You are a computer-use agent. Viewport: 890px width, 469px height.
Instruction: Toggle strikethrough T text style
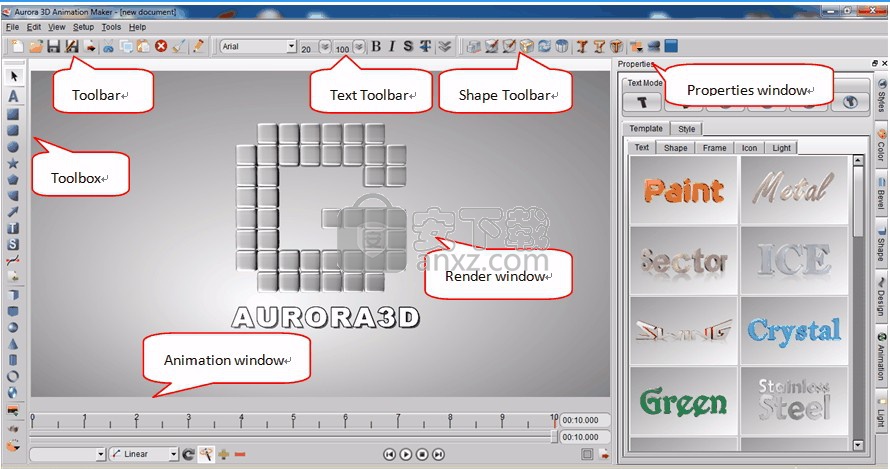(425, 47)
